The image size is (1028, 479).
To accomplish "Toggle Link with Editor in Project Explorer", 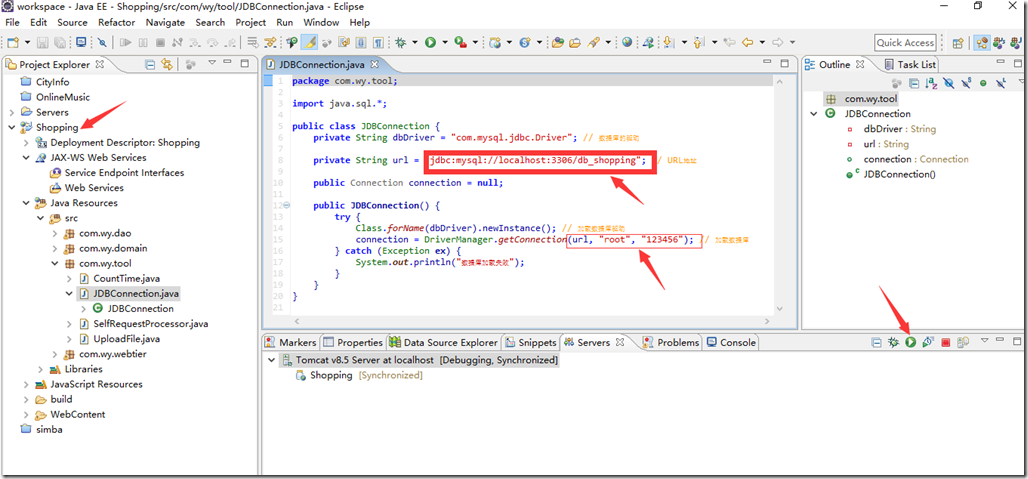I will pyautogui.click(x=167, y=64).
